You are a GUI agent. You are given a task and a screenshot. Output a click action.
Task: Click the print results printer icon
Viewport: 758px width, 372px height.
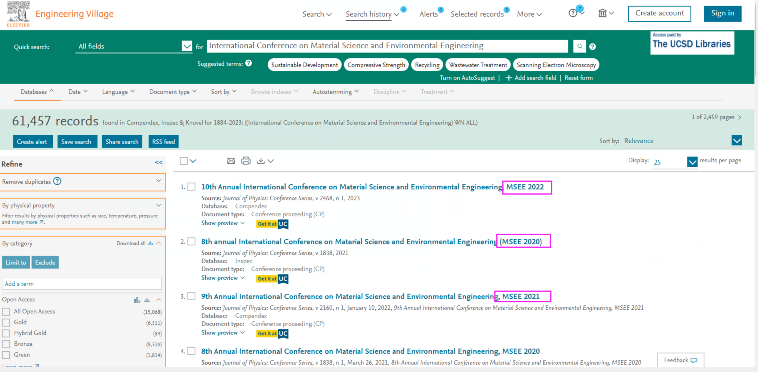pyautogui.click(x=246, y=161)
